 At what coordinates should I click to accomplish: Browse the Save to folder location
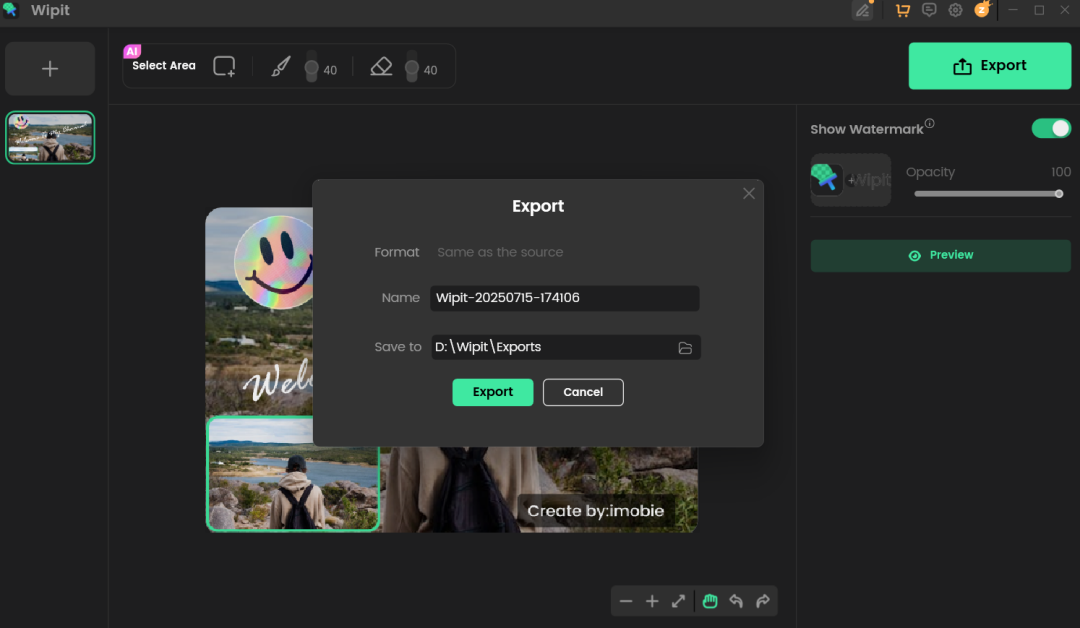[685, 347]
